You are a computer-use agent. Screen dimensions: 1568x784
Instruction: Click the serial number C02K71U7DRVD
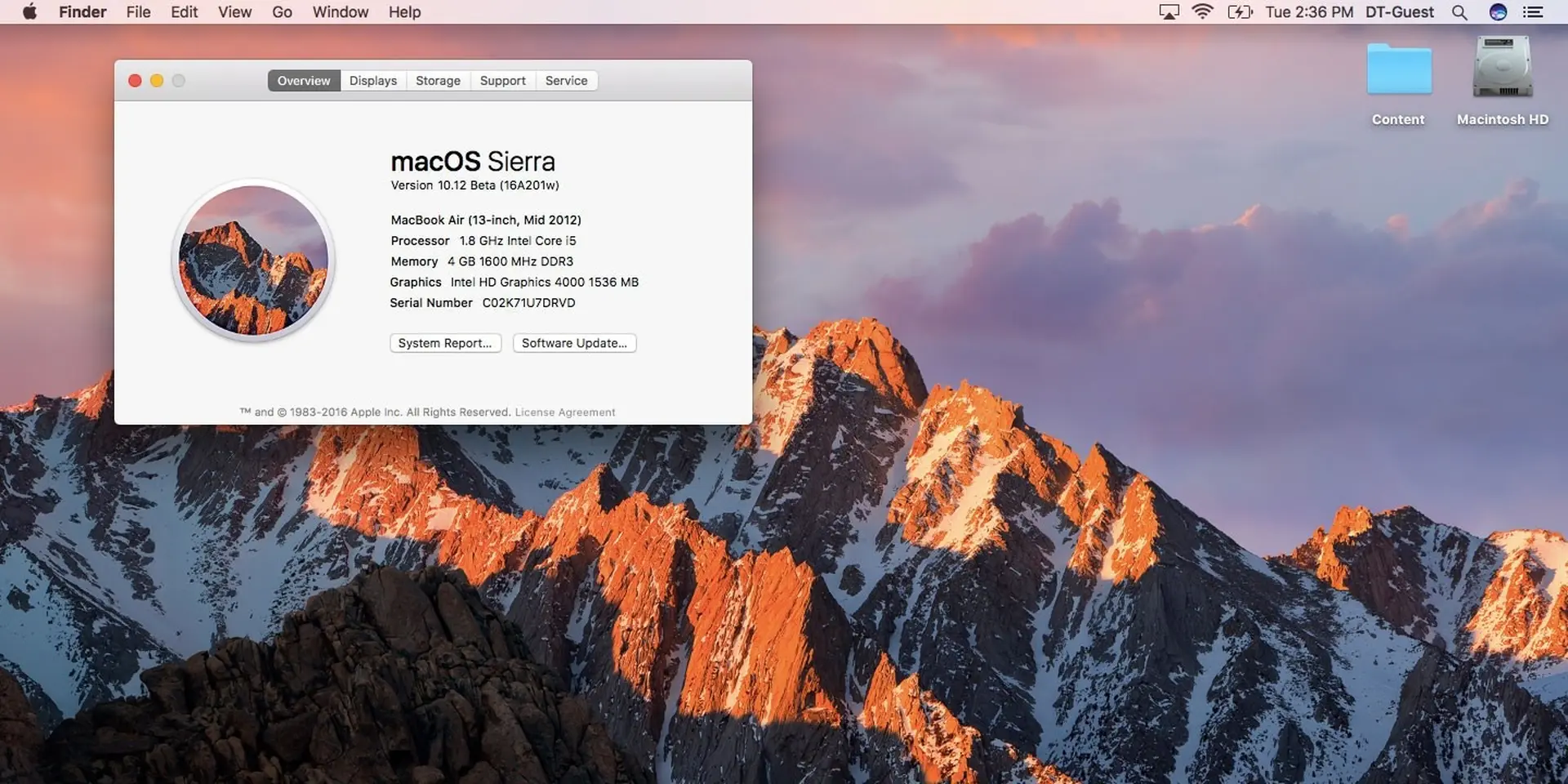click(528, 303)
